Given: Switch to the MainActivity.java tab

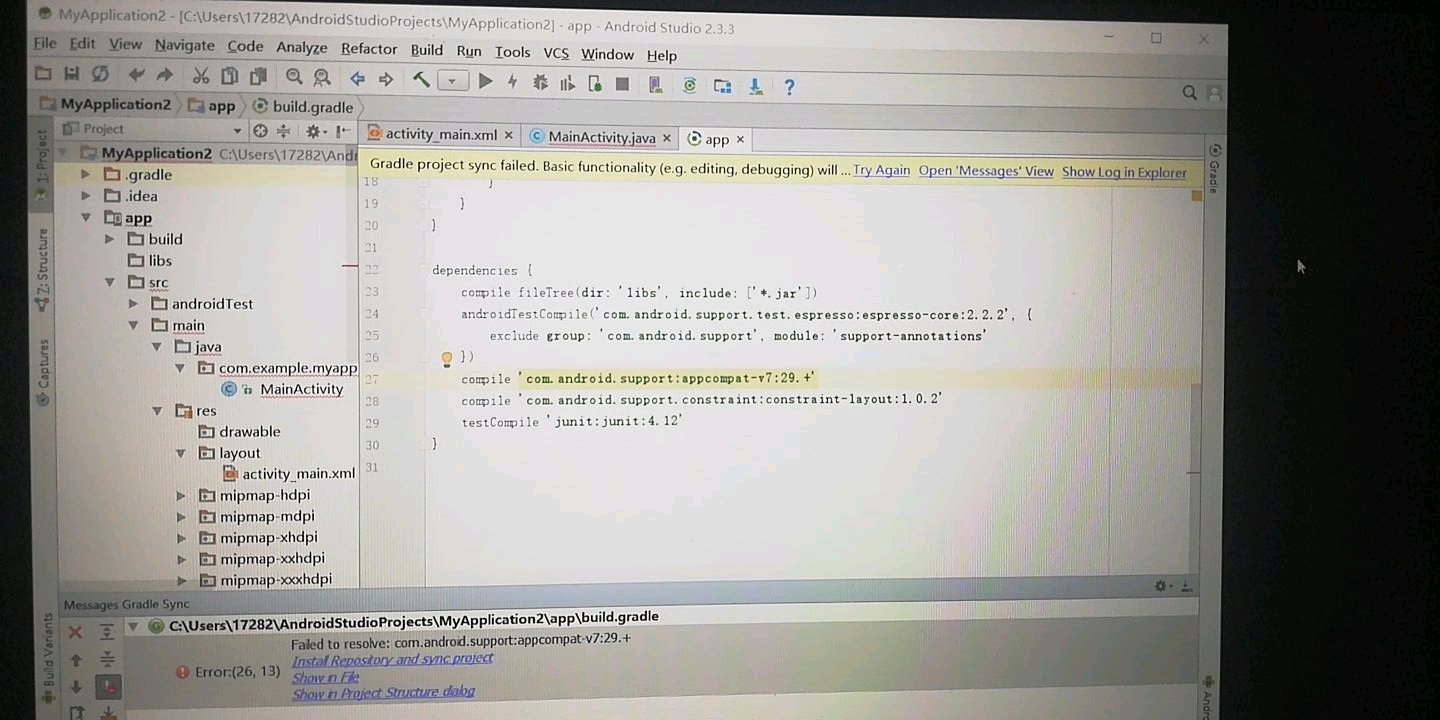Looking at the screenshot, I should [602, 137].
